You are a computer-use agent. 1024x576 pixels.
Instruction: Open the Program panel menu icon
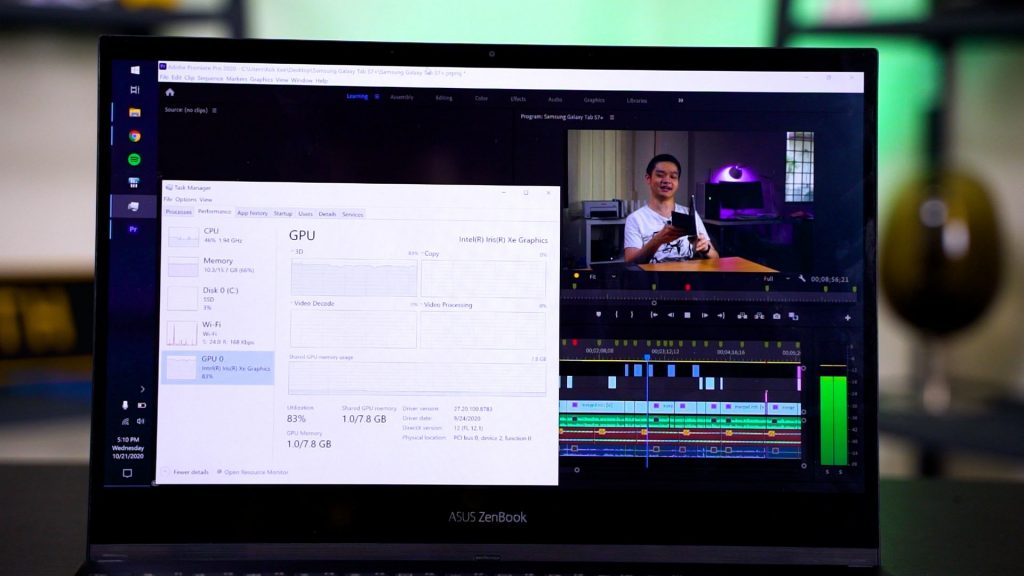coord(612,118)
